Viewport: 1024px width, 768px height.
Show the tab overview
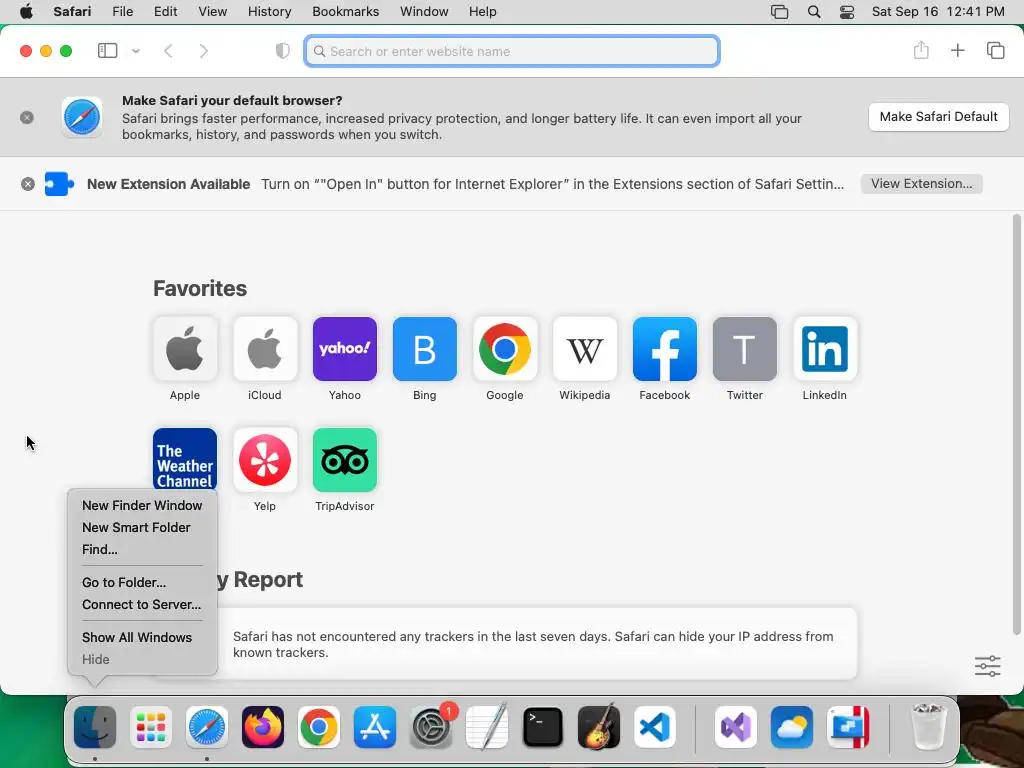pos(995,50)
